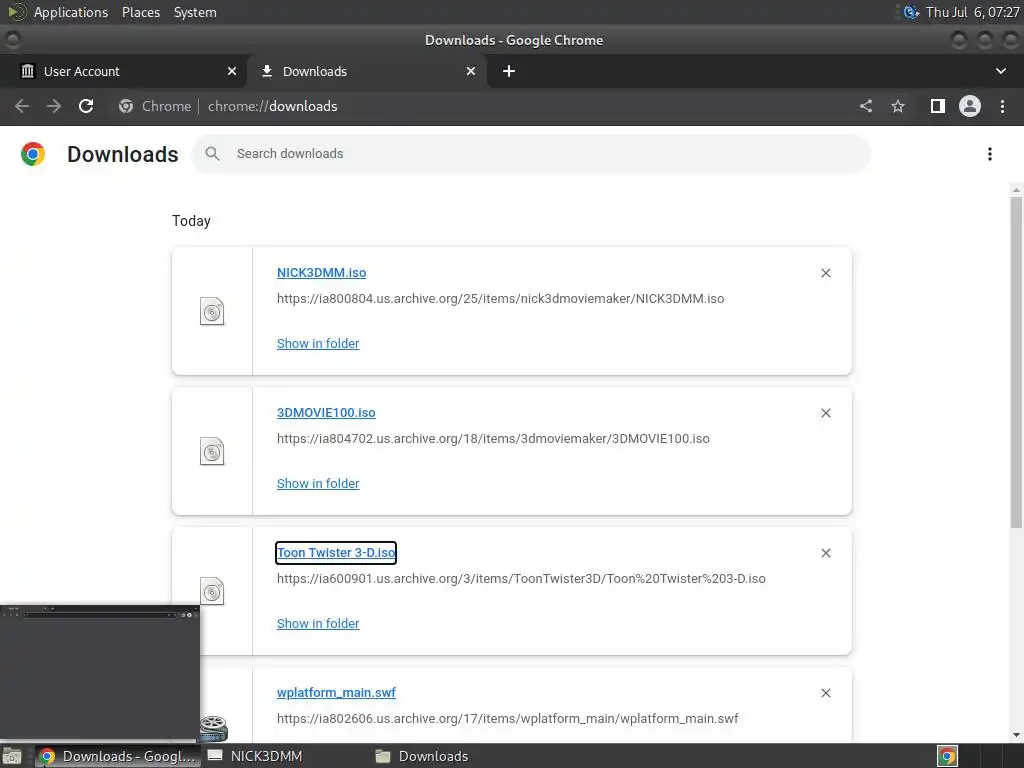Image resolution: width=1024 pixels, height=768 pixels.
Task: Open the Toon Twister 3-D.iso link
Action: pyautogui.click(x=336, y=552)
